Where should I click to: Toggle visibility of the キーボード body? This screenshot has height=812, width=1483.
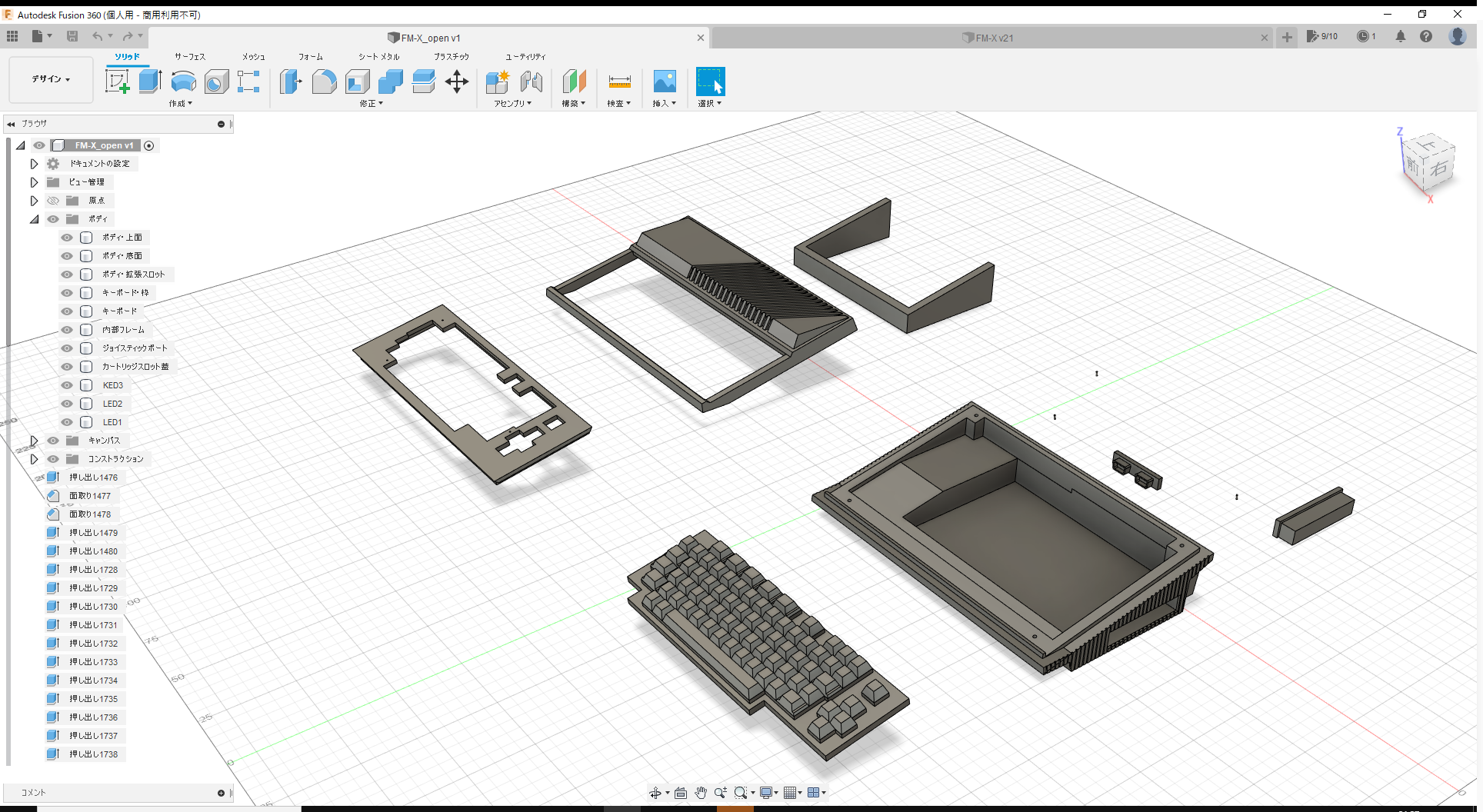(x=67, y=311)
